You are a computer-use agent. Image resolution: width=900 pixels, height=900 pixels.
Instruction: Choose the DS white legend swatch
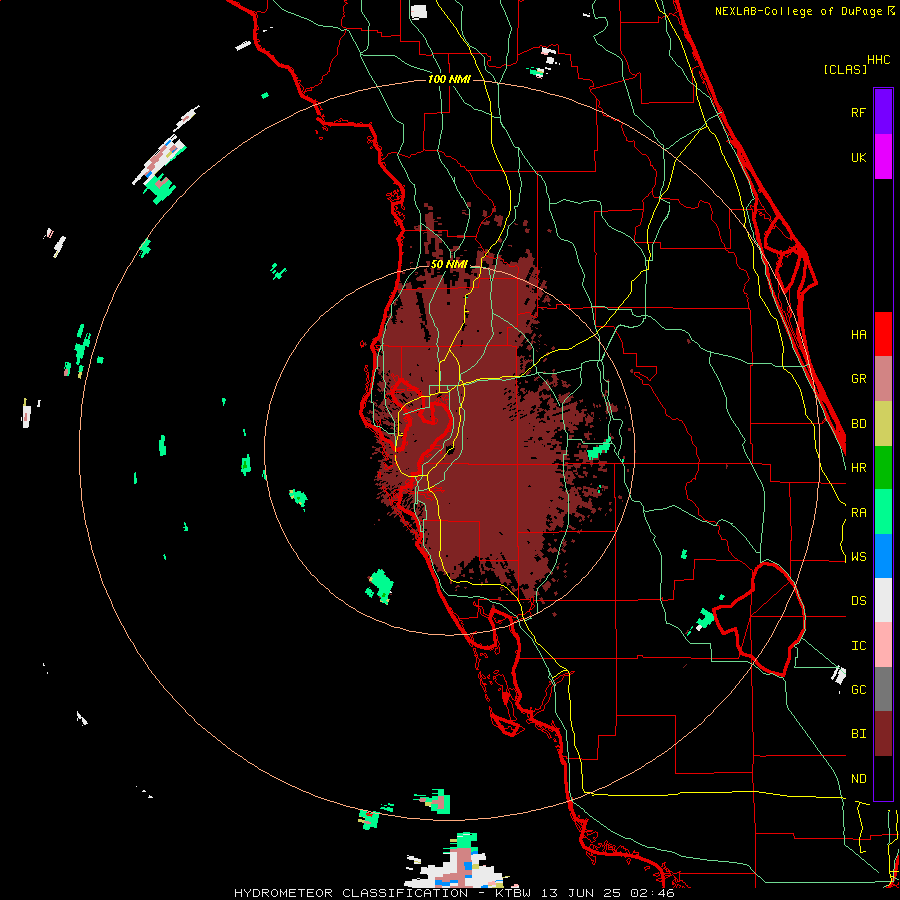[883, 600]
